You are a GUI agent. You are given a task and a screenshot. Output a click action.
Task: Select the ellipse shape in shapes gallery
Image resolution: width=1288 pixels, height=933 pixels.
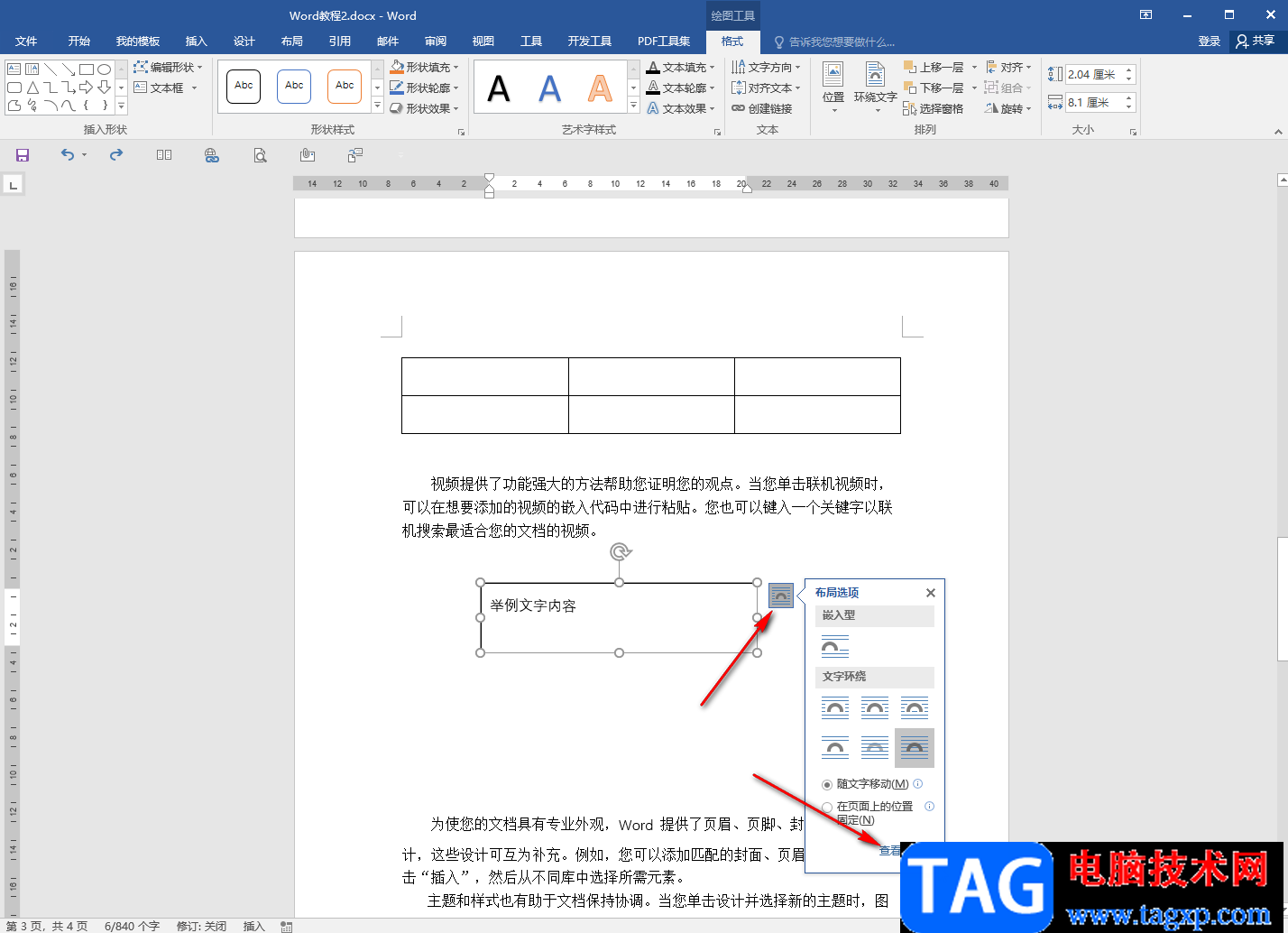[x=105, y=69]
